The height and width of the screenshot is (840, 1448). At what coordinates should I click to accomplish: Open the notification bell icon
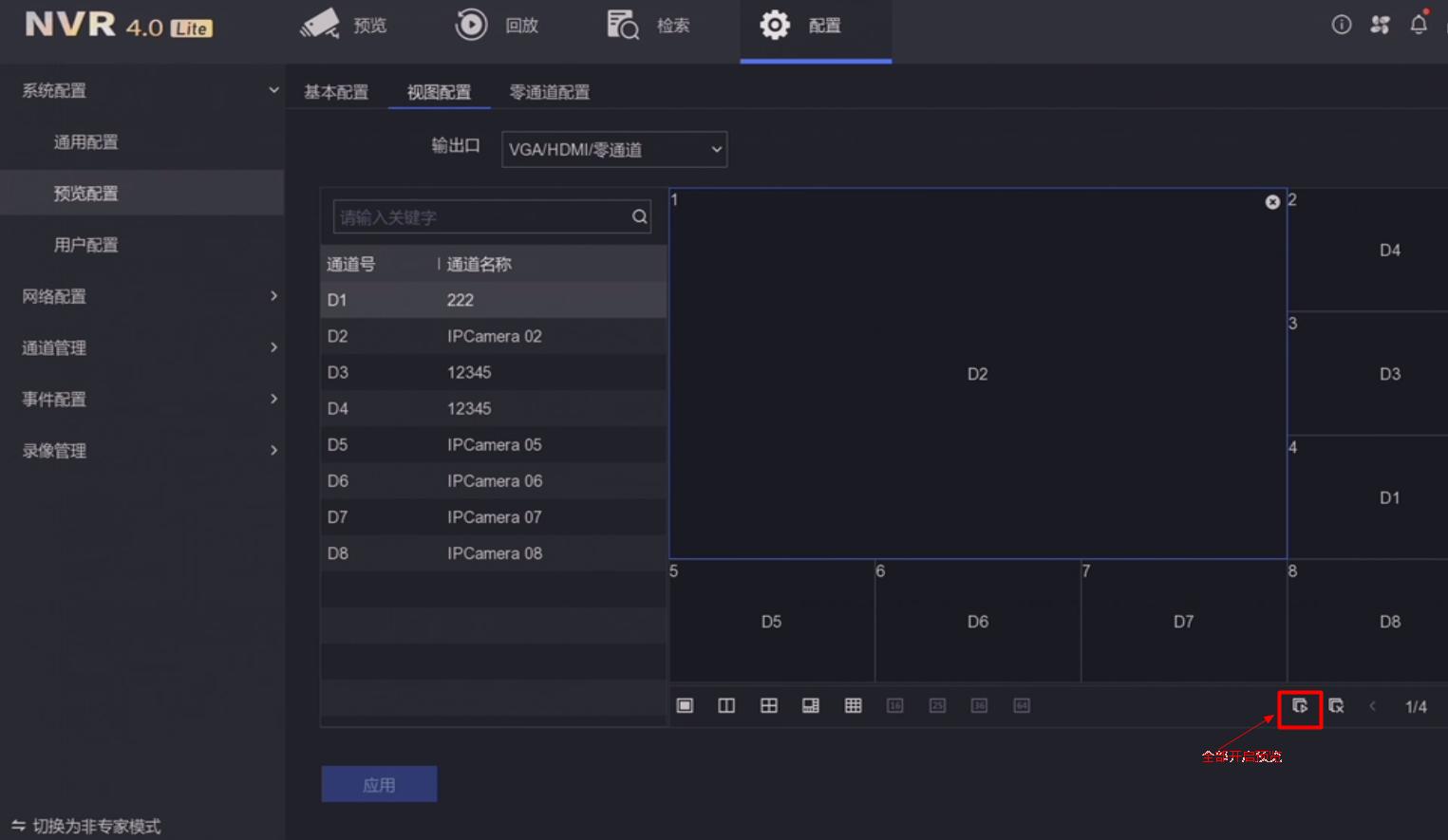pos(1418,25)
